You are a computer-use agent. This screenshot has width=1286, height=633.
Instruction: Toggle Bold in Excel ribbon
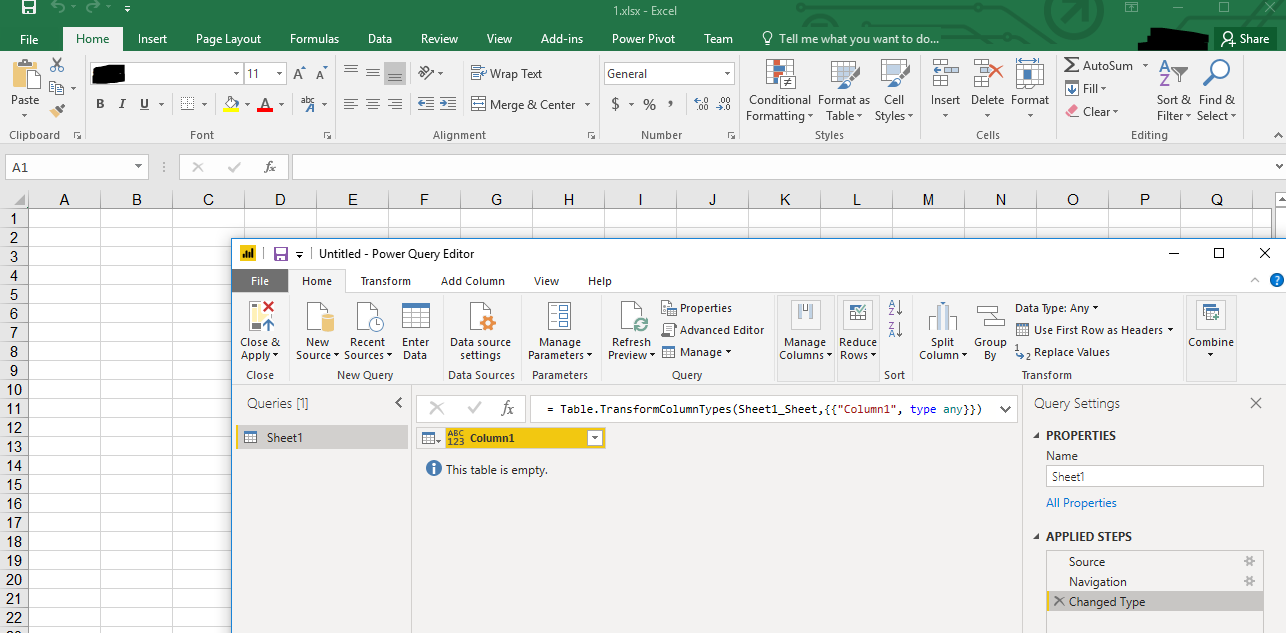[x=100, y=104]
